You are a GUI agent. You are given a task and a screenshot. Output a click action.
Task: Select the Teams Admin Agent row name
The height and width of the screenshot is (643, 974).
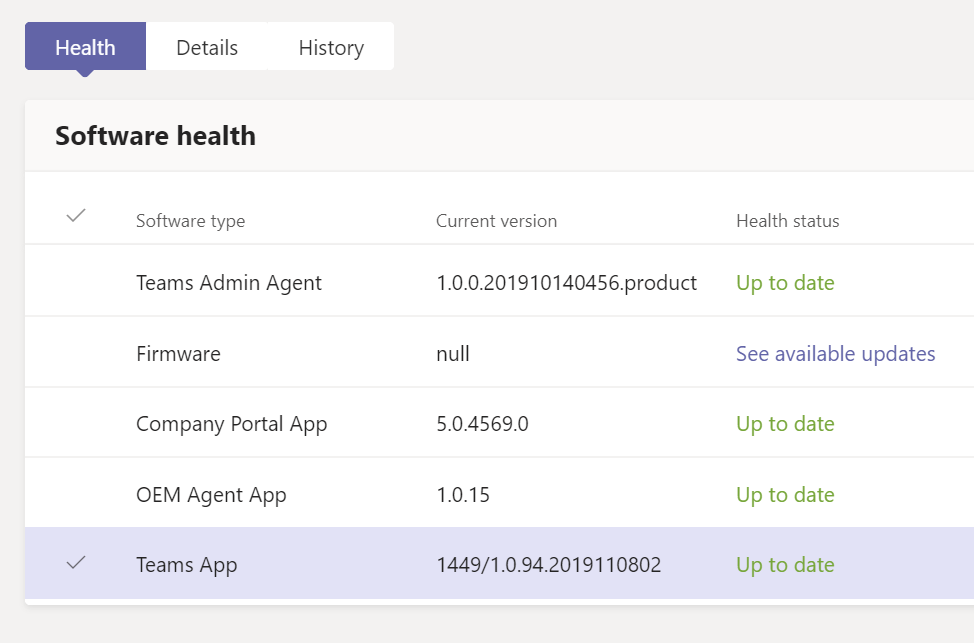(x=229, y=283)
